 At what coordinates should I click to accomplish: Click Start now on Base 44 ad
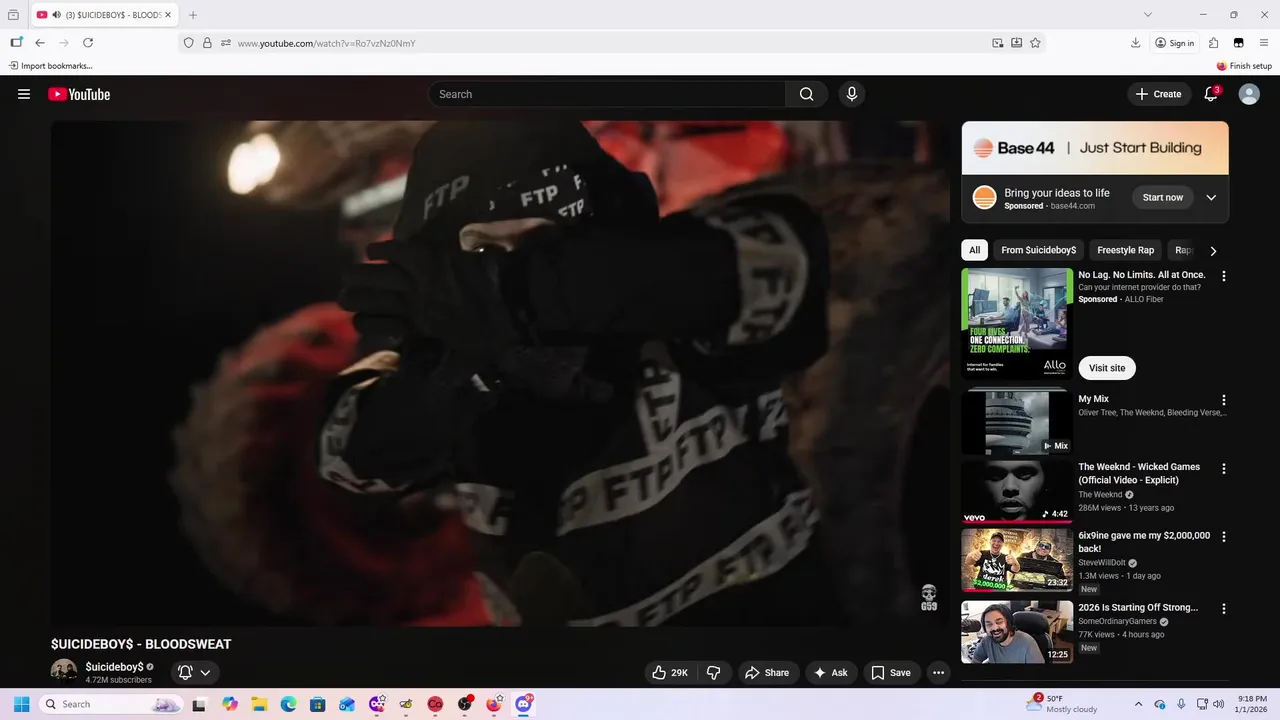(x=1162, y=197)
